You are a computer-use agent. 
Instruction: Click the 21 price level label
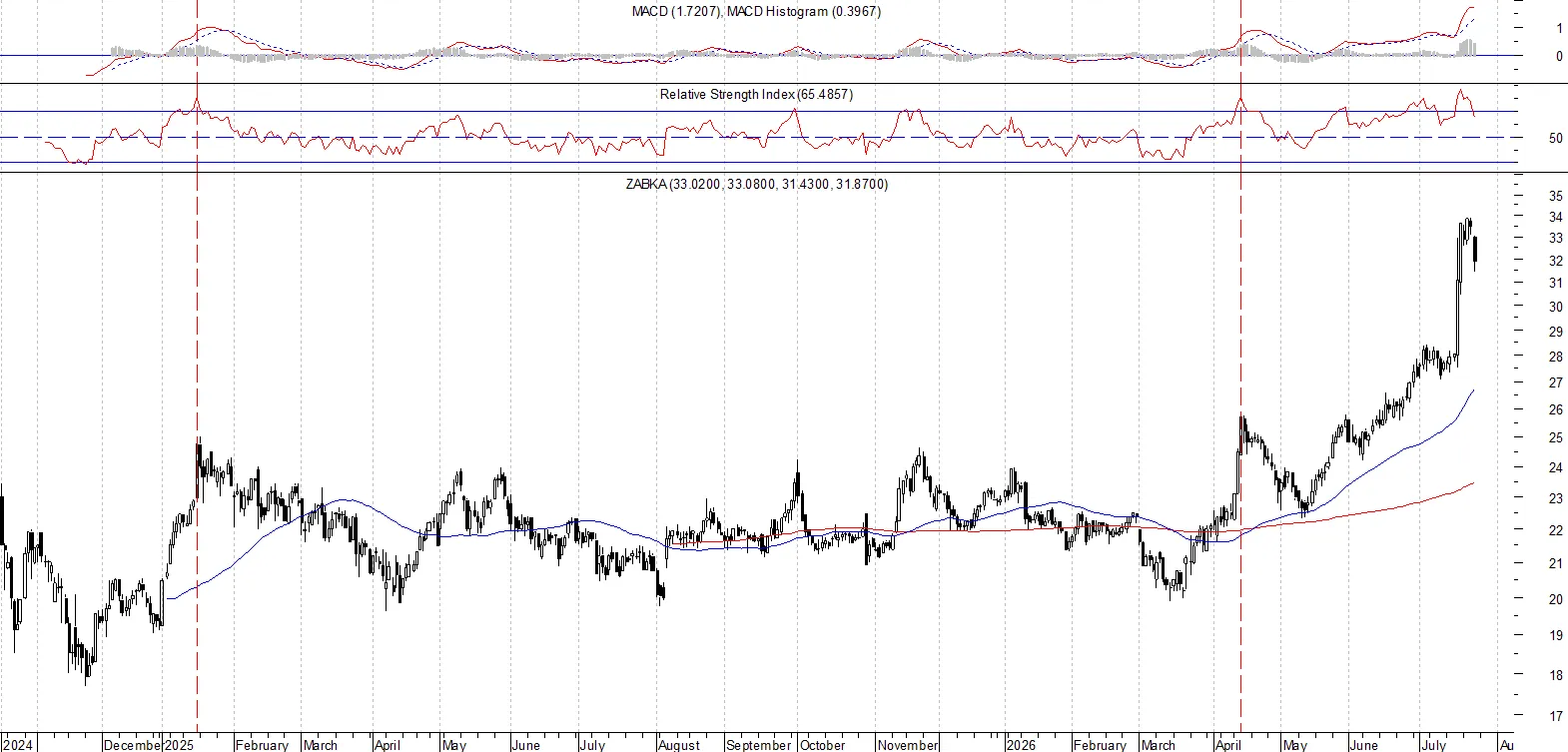(1556, 563)
